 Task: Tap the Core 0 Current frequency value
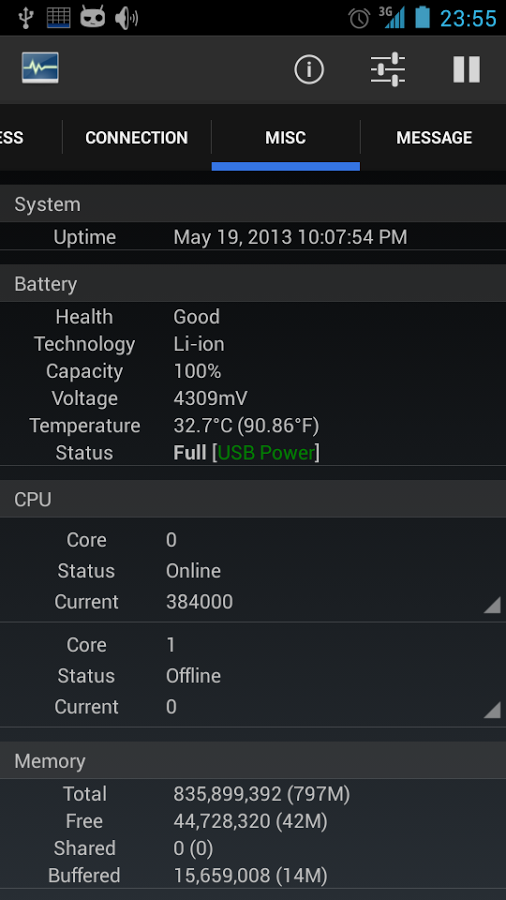click(x=200, y=602)
